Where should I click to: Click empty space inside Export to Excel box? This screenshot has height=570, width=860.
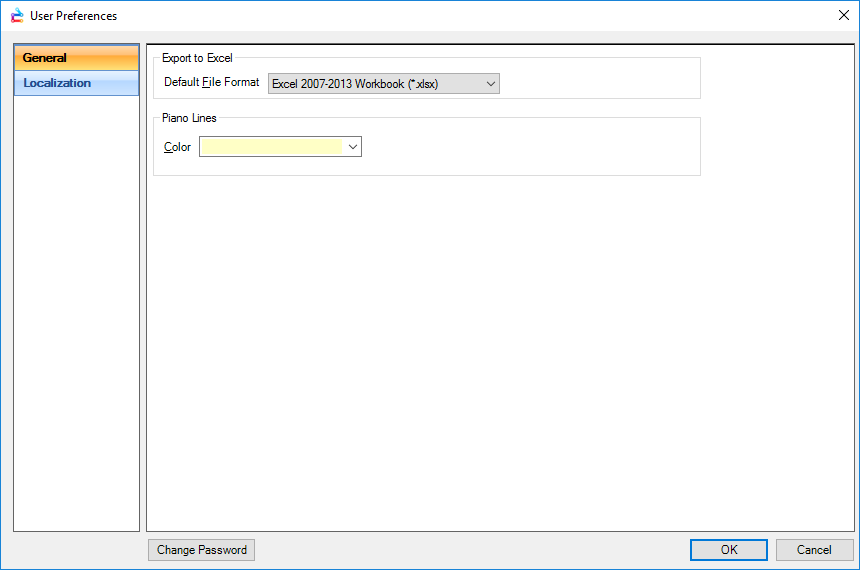point(600,82)
